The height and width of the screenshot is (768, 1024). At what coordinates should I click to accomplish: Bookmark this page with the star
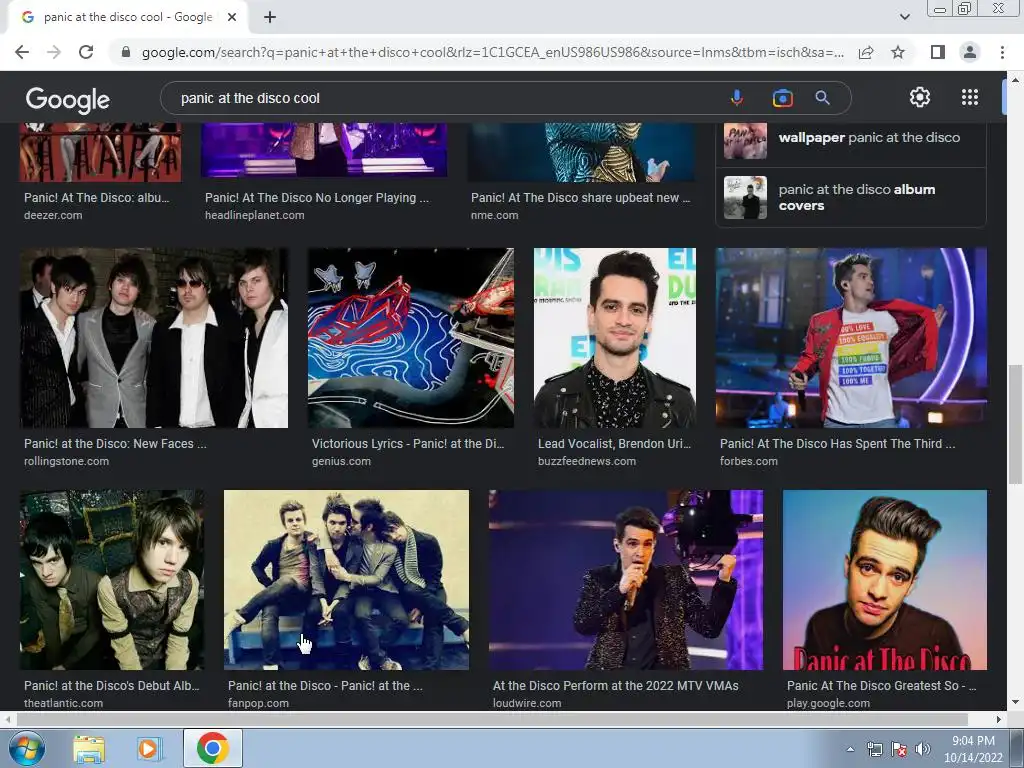898,52
